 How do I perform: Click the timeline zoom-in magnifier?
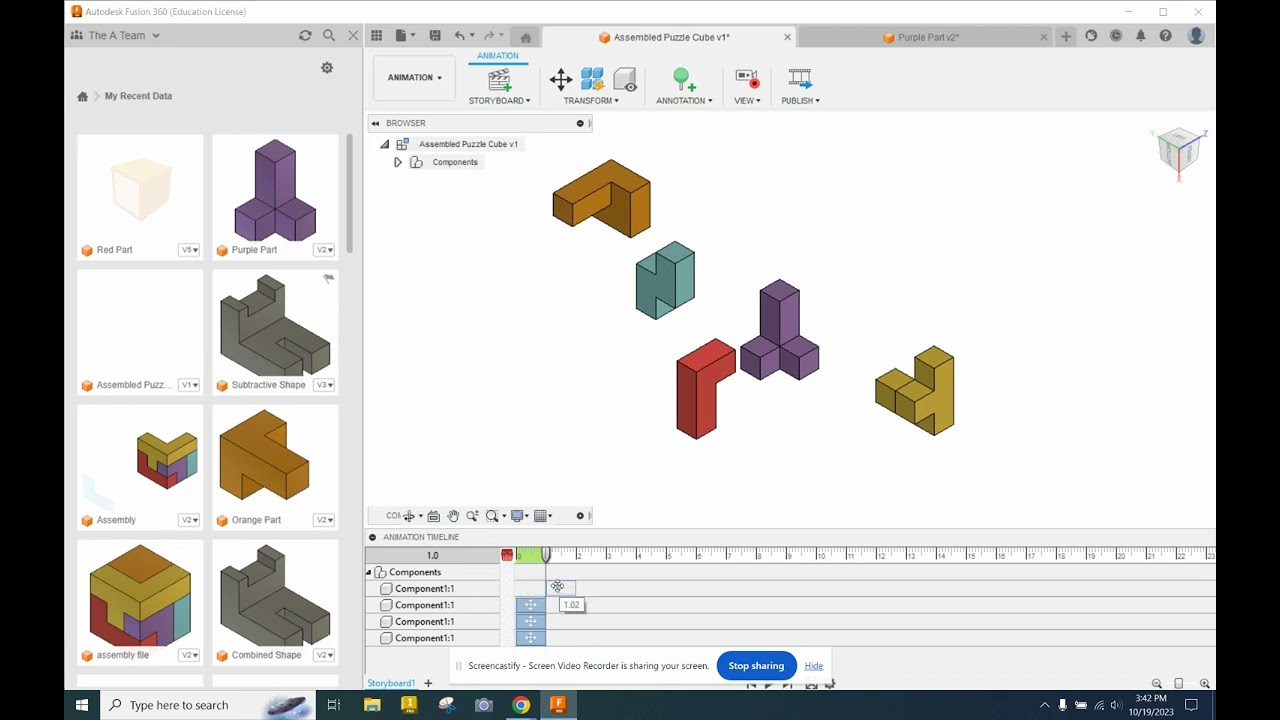[x=1205, y=684]
